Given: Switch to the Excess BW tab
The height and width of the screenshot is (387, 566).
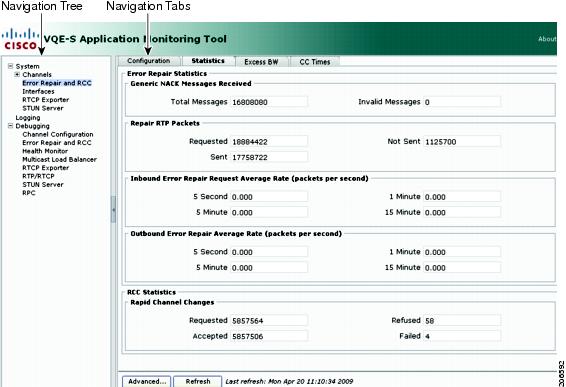Looking at the screenshot, I should 261,62.
